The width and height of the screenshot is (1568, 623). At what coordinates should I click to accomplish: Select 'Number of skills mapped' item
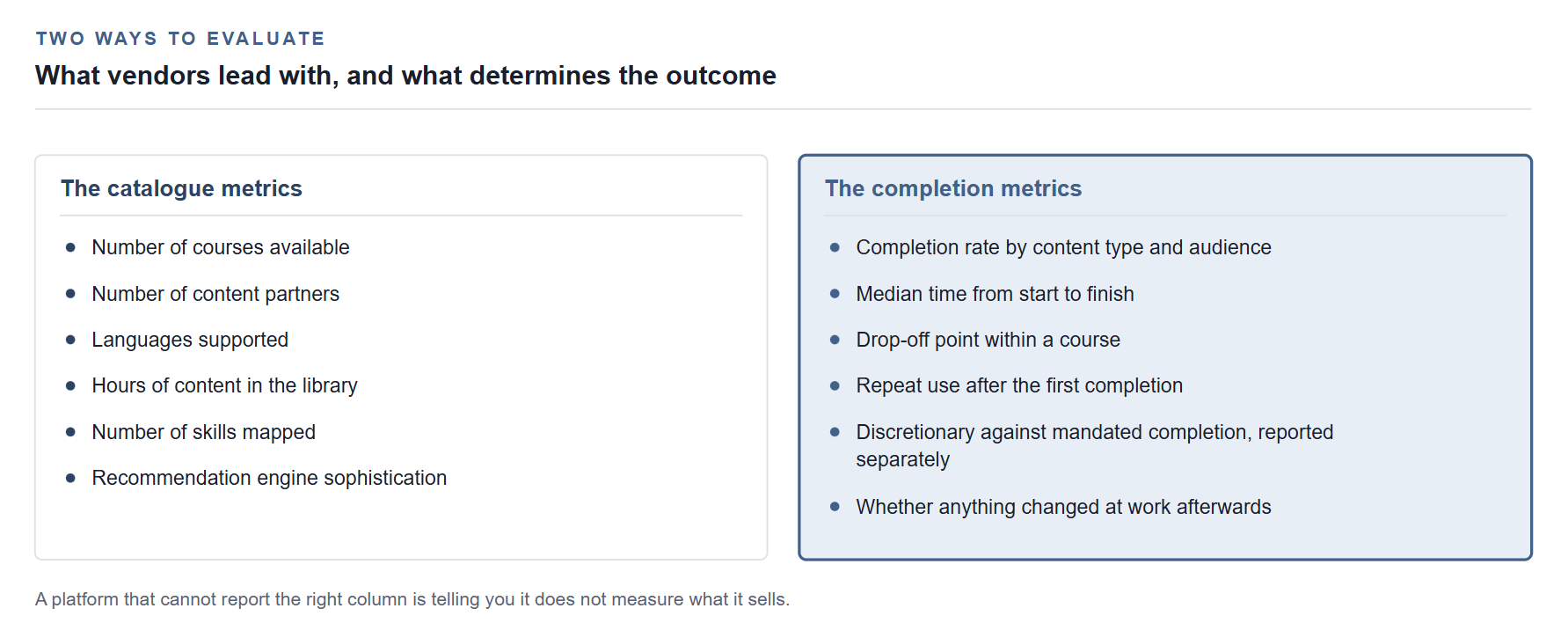[203, 432]
